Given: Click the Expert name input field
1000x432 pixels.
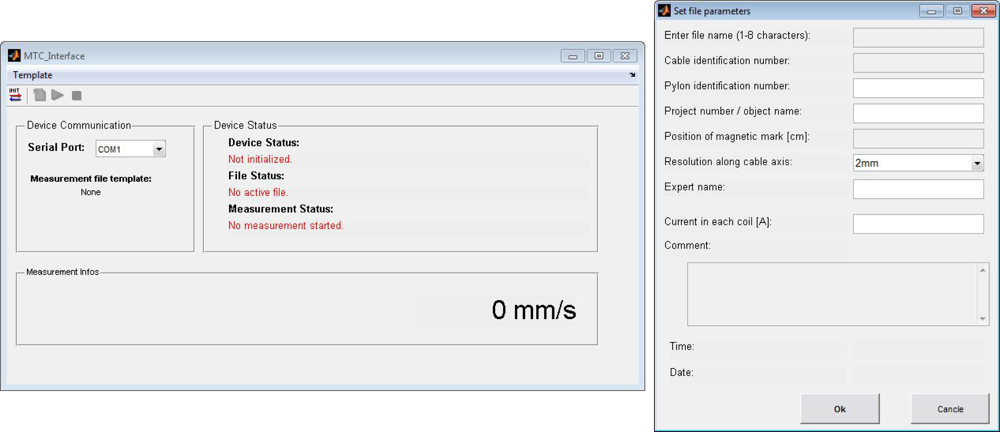Looking at the screenshot, I should [918, 189].
